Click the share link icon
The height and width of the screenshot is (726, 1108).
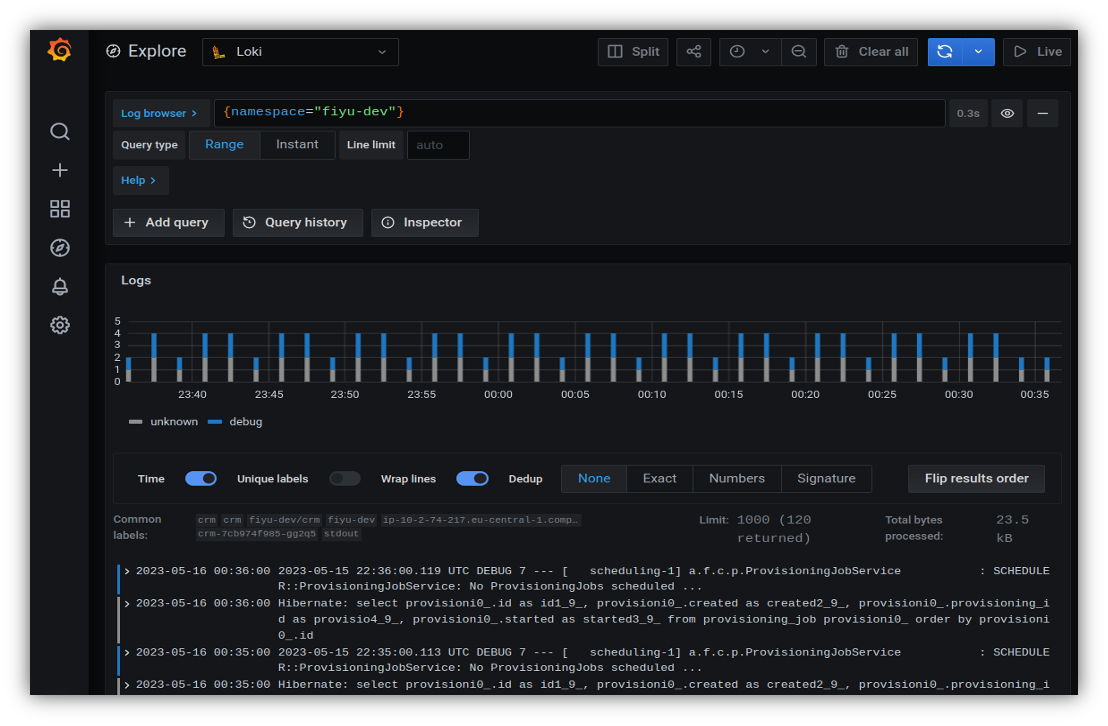pyautogui.click(x=693, y=52)
